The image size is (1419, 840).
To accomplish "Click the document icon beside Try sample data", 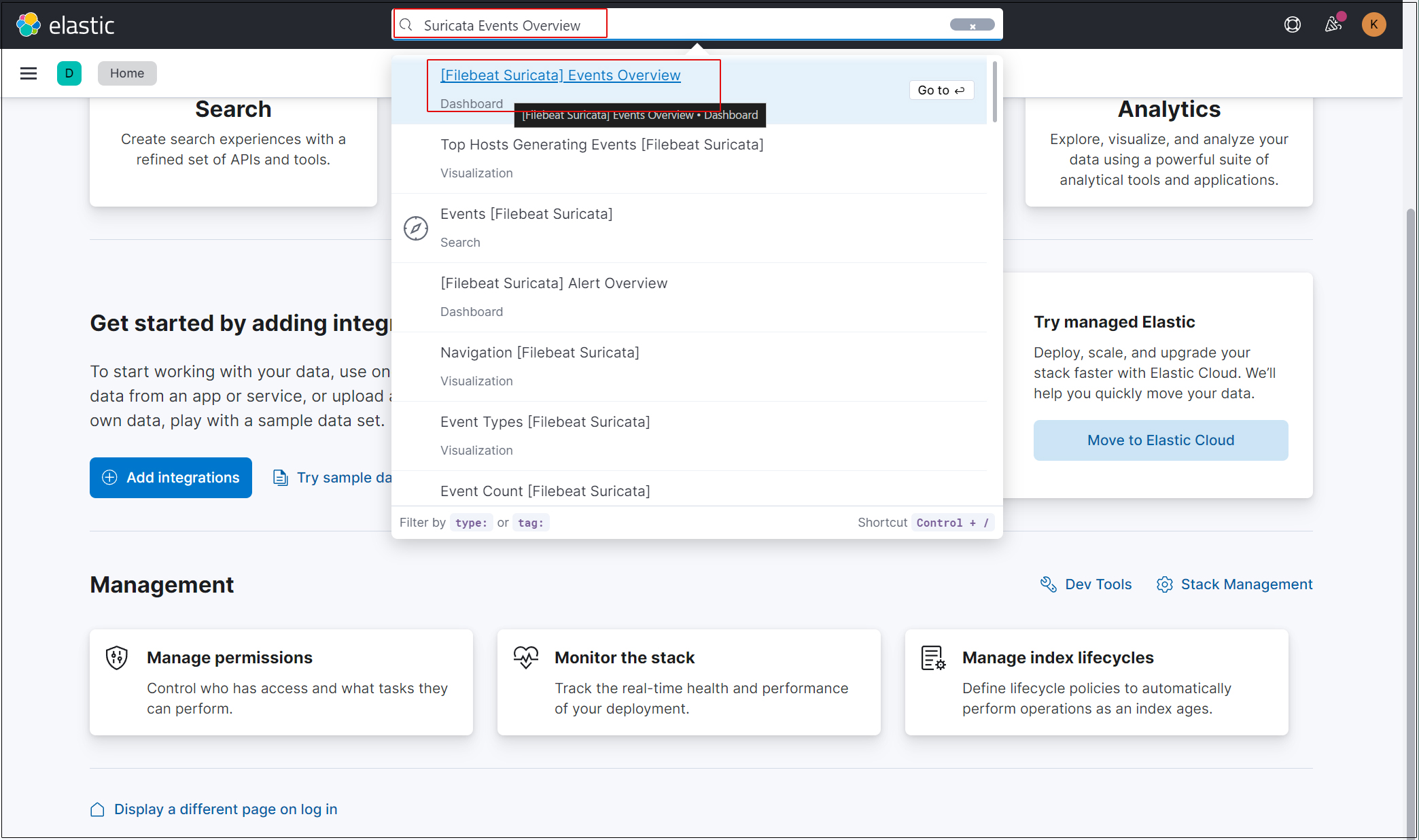I will pyautogui.click(x=280, y=478).
